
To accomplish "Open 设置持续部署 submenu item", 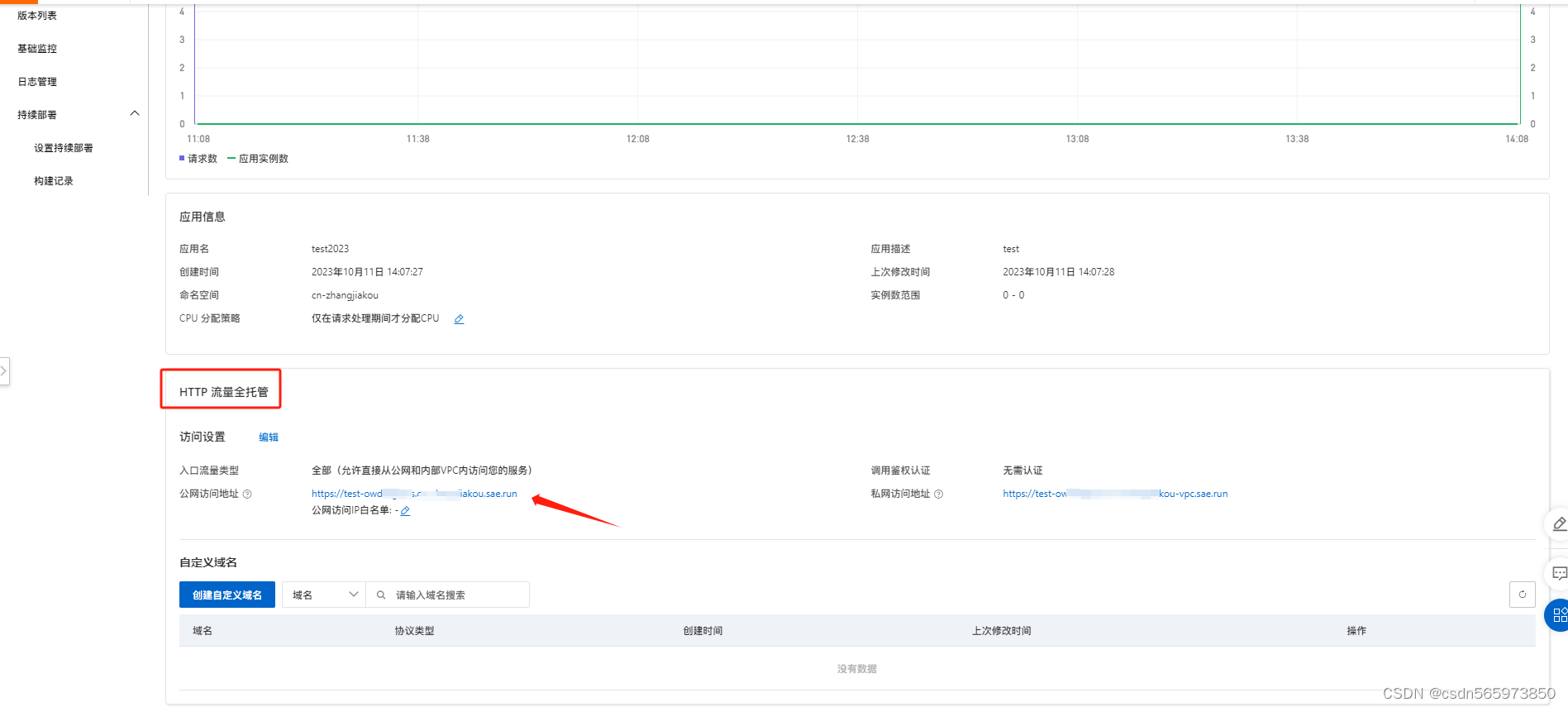I will click(64, 148).
